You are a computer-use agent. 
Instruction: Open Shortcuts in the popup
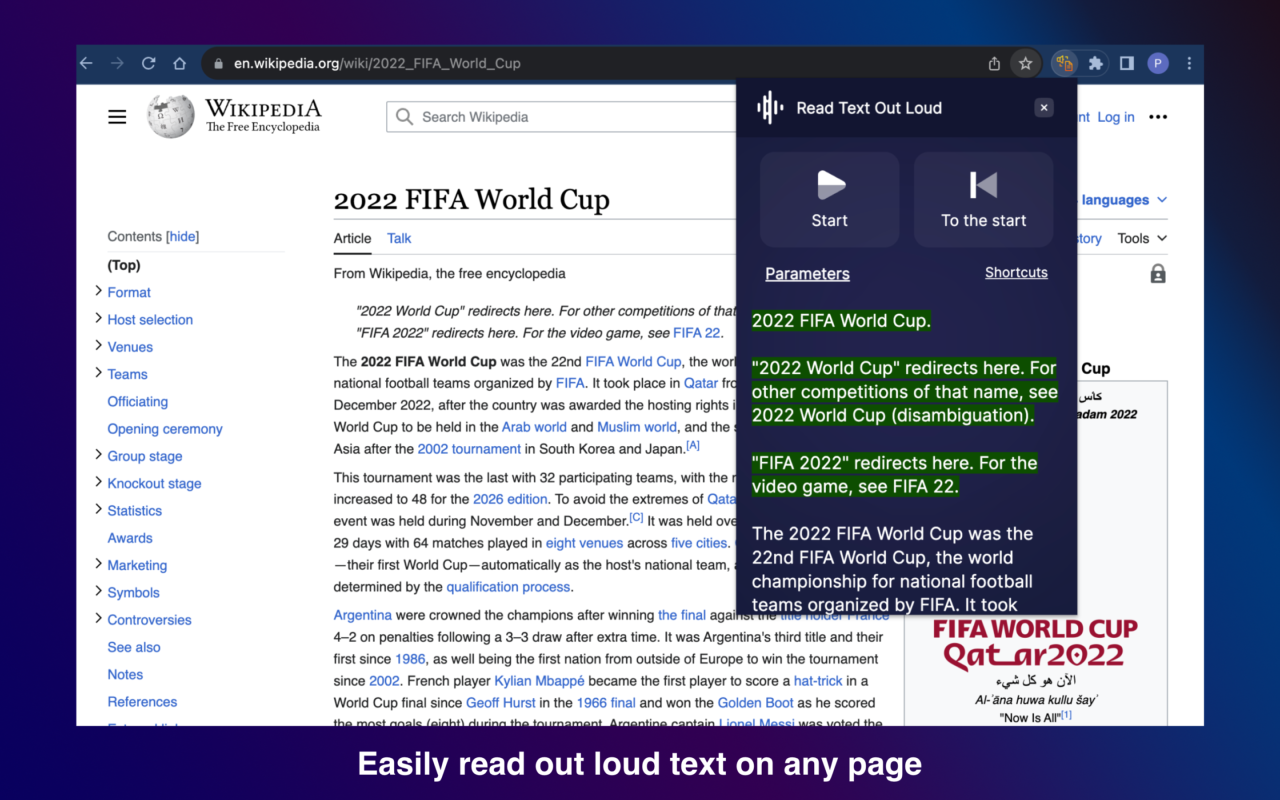point(1016,272)
